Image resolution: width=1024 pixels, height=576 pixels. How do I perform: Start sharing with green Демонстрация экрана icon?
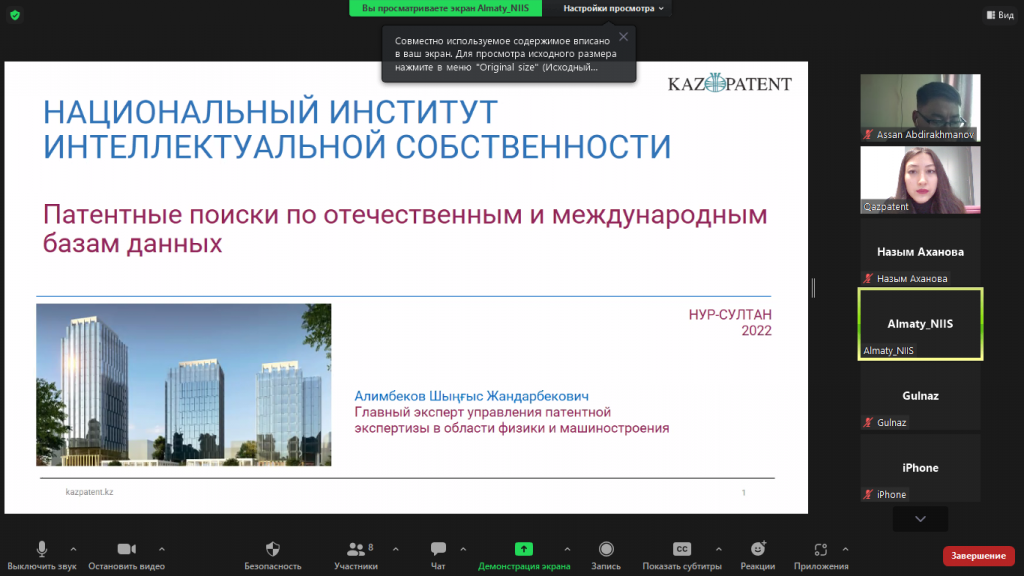pyautogui.click(x=523, y=549)
